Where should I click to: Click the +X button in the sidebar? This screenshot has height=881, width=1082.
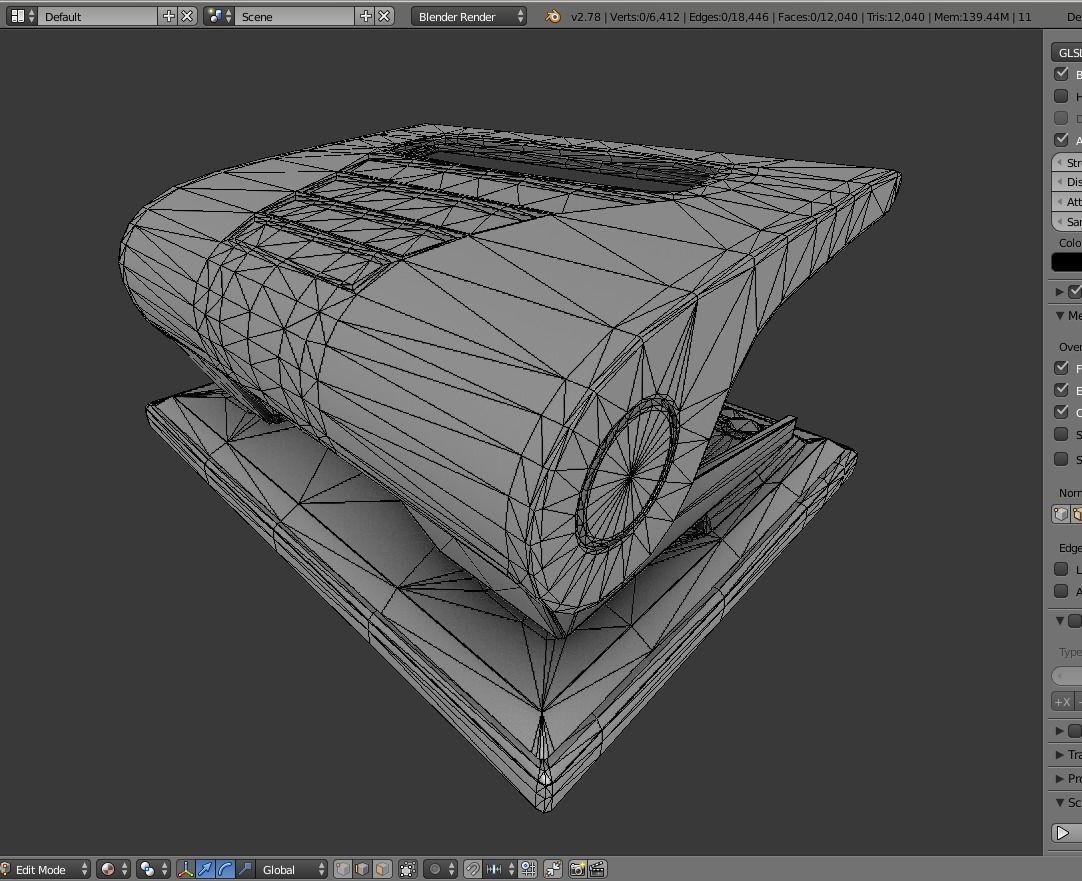[x=1063, y=702]
